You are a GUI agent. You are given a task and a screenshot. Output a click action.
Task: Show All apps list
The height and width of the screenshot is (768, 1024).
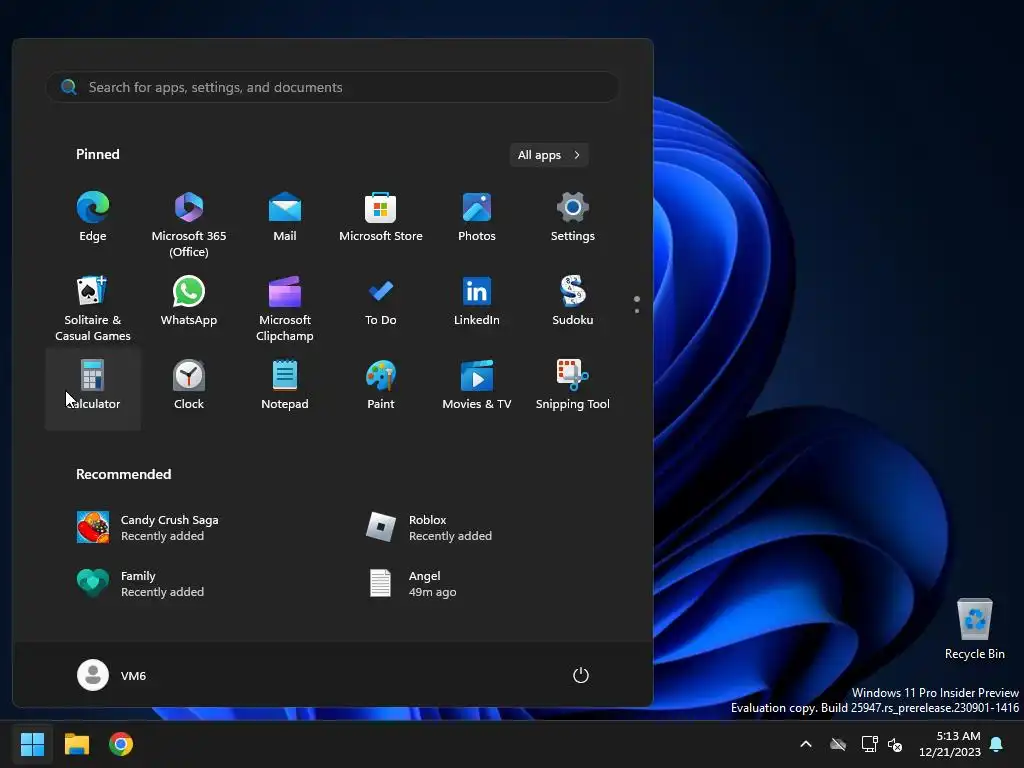(x=549, y=155)
